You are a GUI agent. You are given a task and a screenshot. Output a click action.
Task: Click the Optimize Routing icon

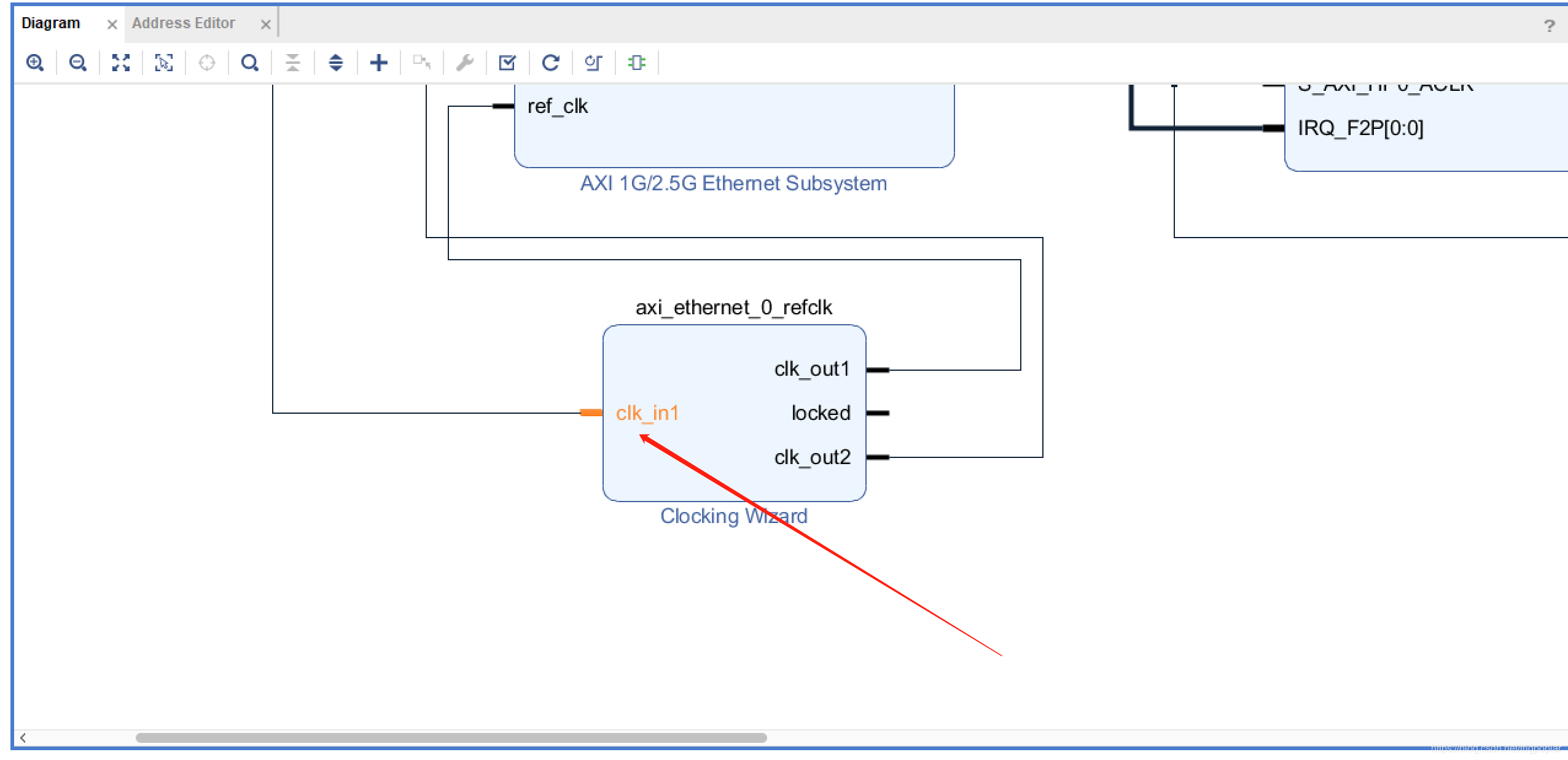(594, 63)
